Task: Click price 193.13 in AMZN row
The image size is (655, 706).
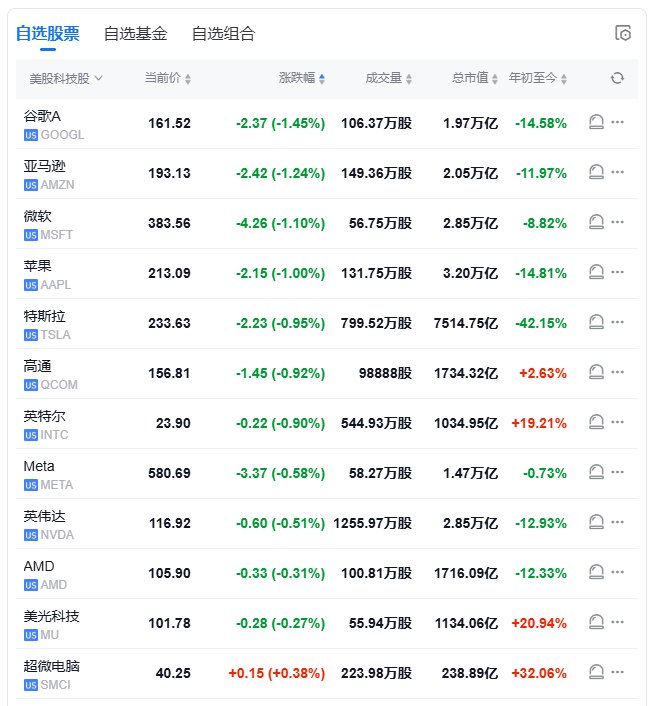Action: click(169, 173)
